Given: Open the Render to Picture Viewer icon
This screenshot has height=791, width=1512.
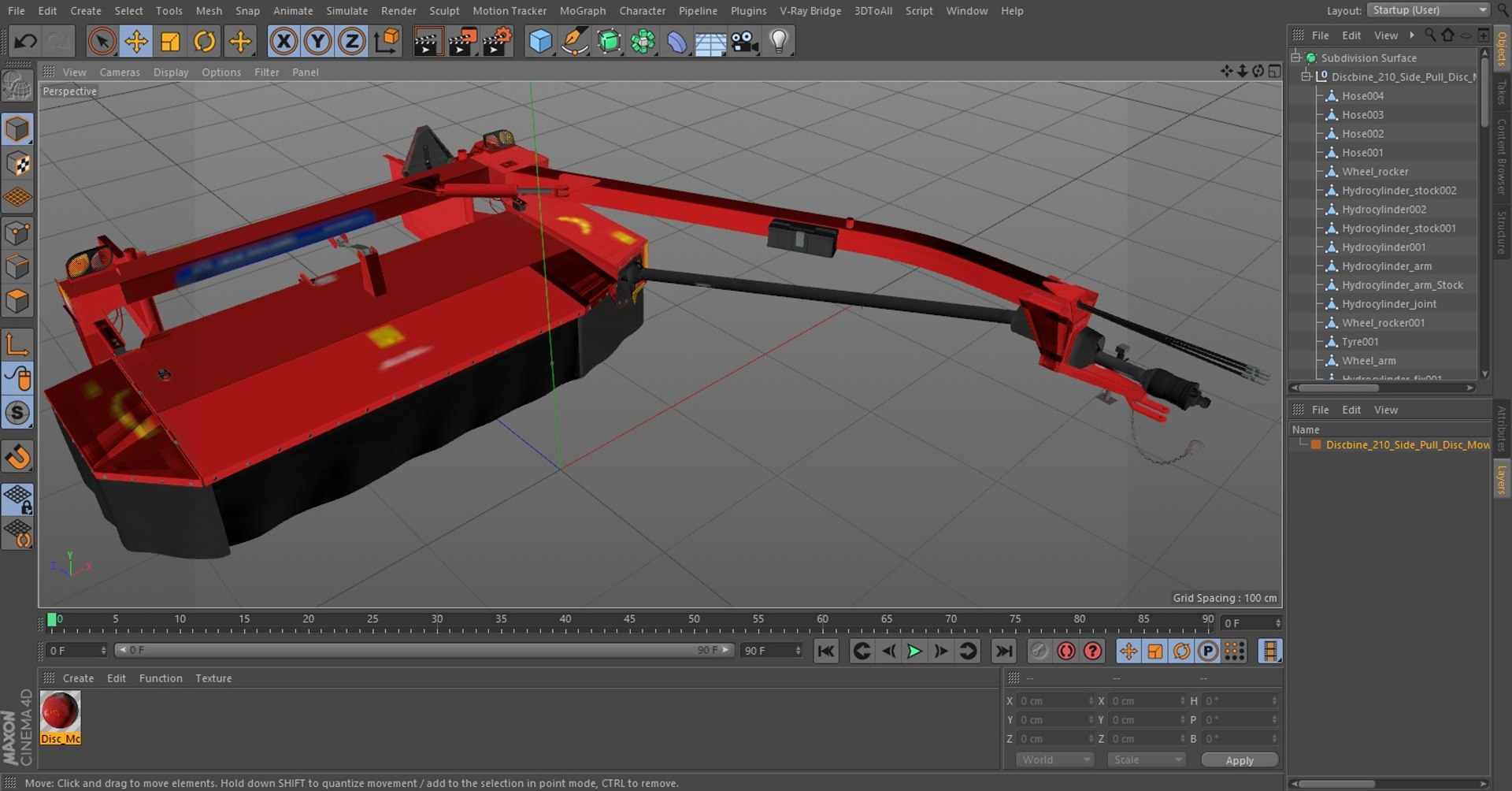Looking at the screenshot, I should pyautogui.click(x=462, y=41).
